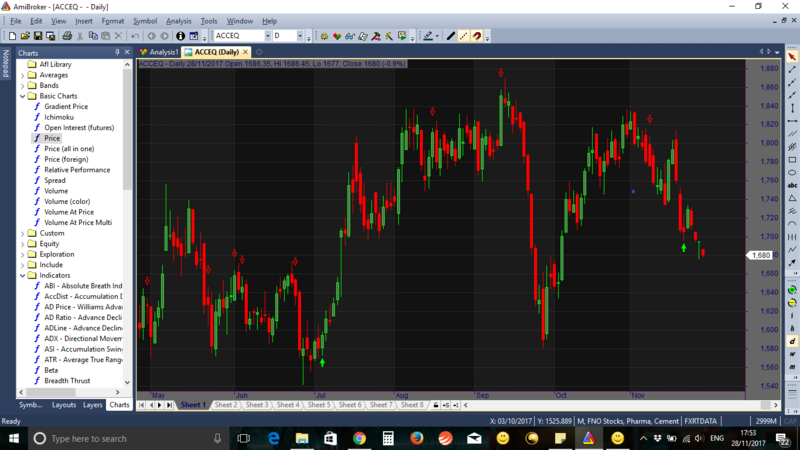Select the abc Text tool
This screenshot has height=450, width=800.
point(792,185)
